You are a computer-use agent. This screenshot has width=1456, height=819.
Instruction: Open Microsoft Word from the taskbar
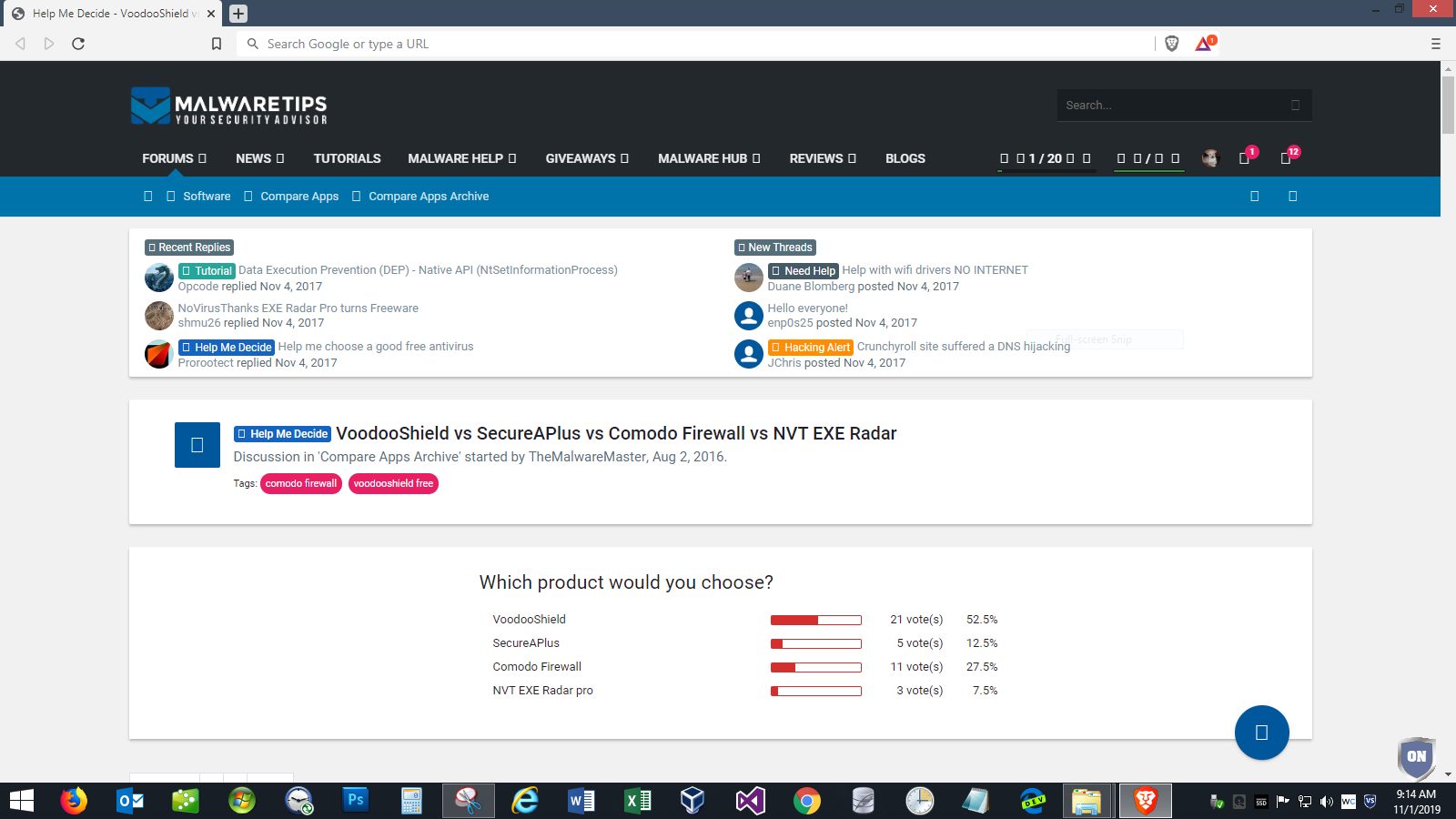point(581,801)
